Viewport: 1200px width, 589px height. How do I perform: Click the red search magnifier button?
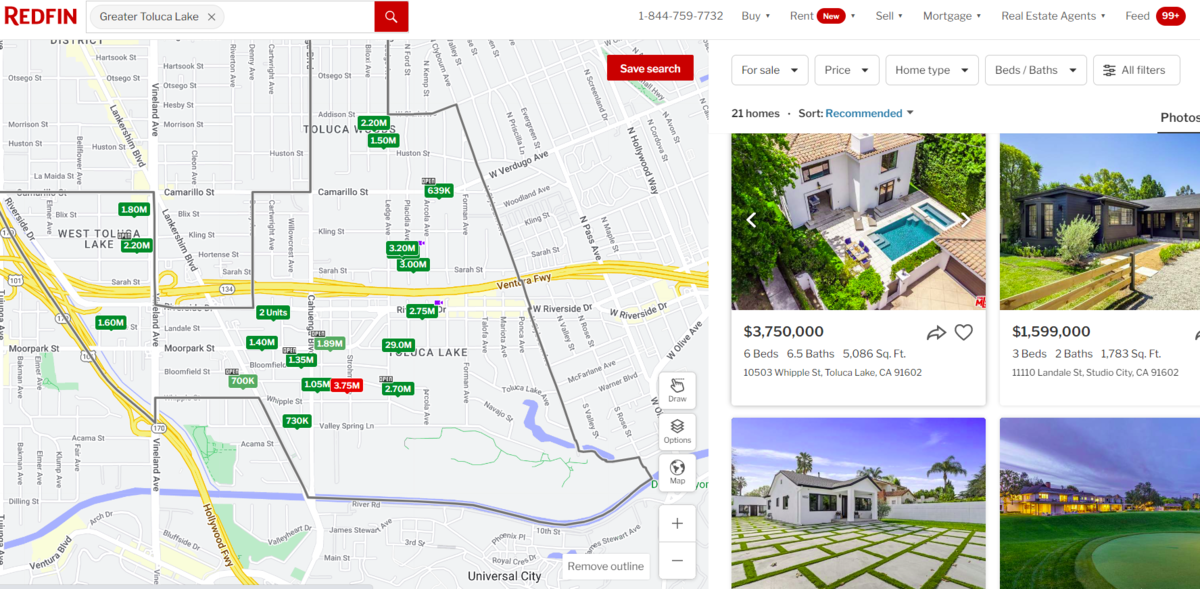tap(391, 16)
